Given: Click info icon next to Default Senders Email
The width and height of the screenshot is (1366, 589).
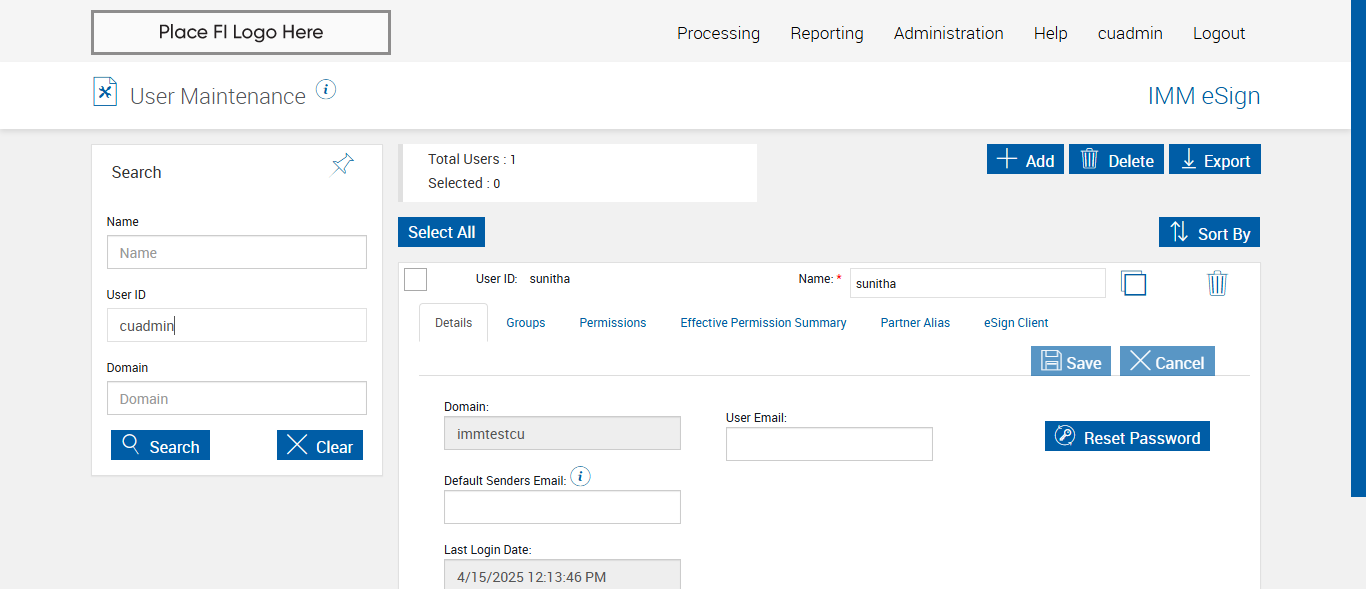Looking at the screenshot, I should point(580,477).
